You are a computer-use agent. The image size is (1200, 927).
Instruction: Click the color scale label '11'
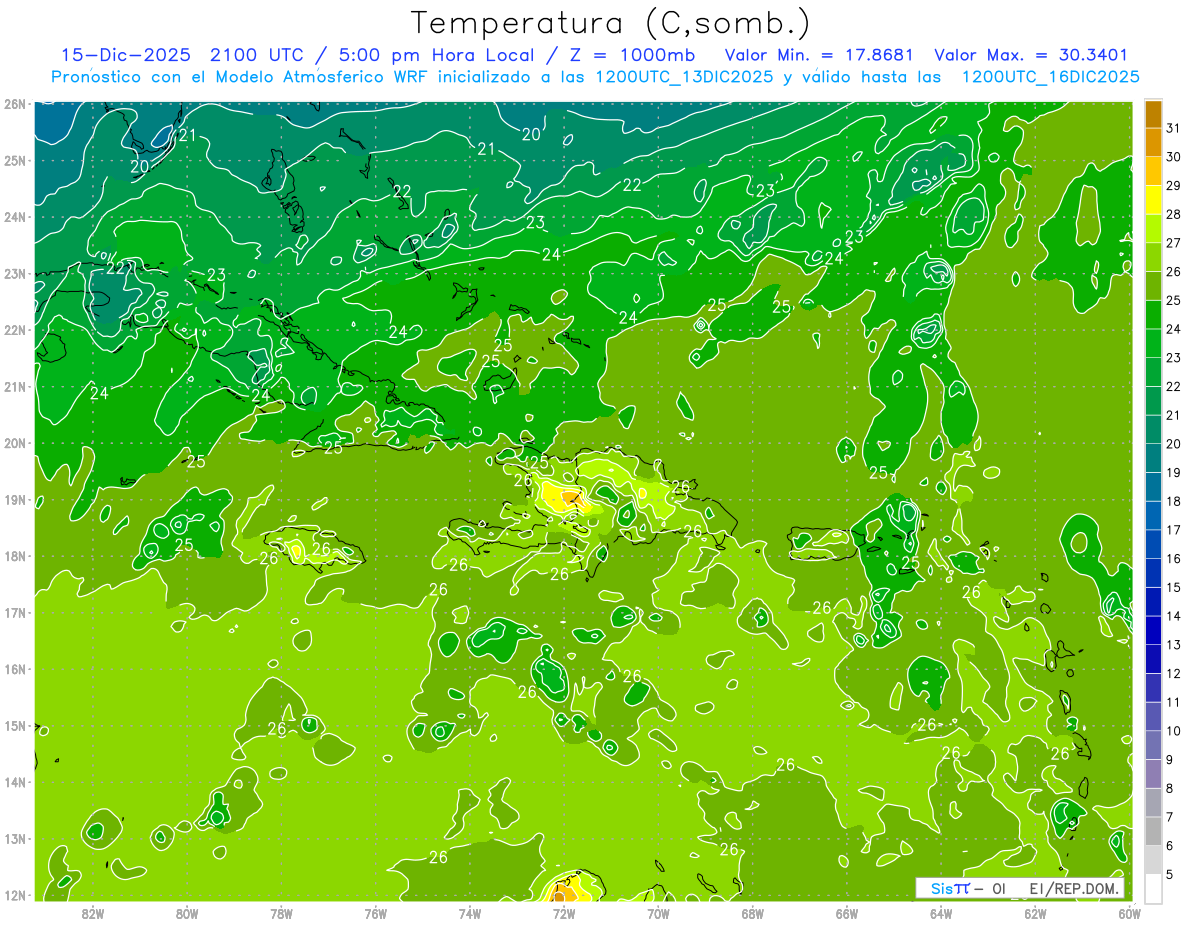pos(1174,702)
